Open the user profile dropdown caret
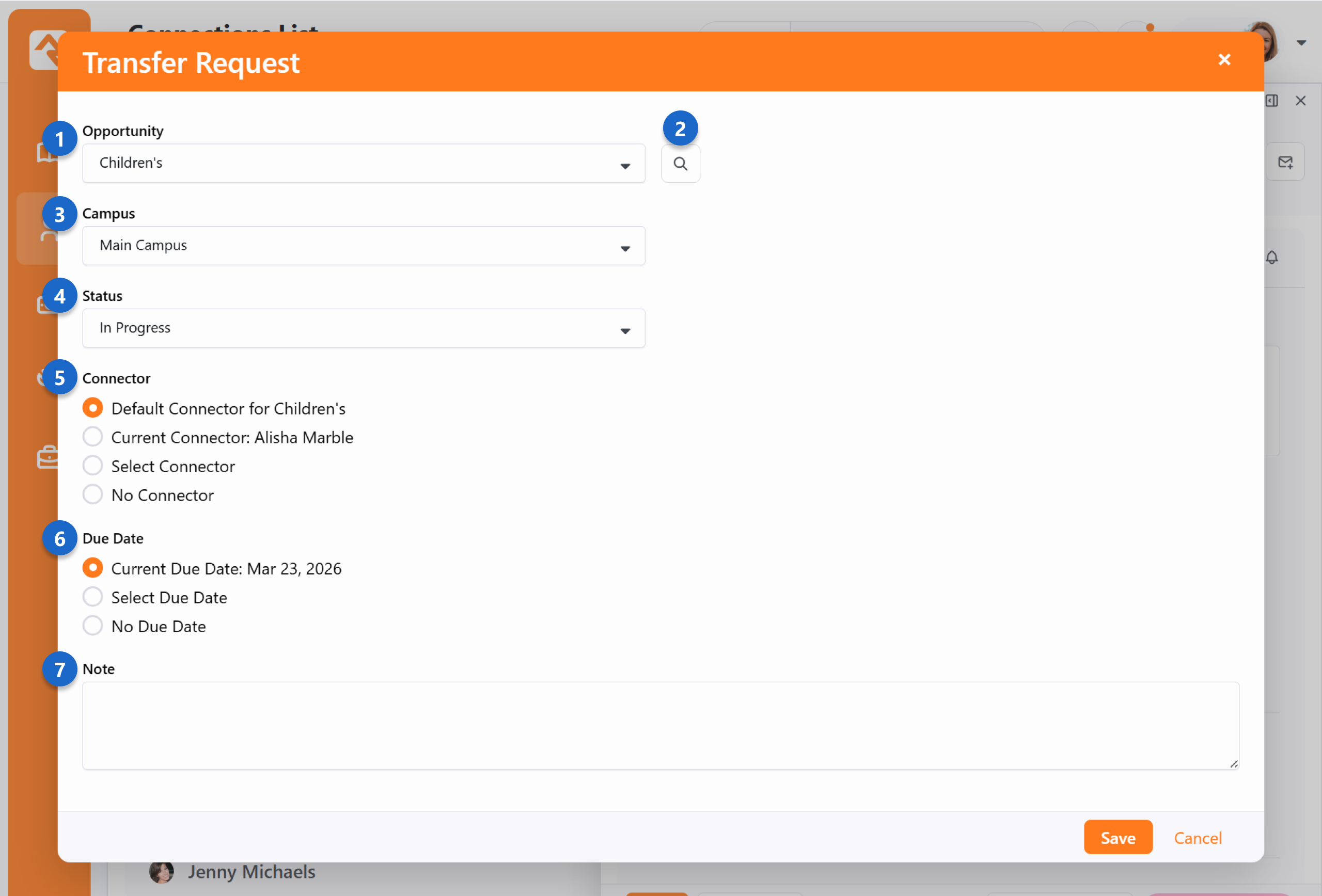Screen dimensions: 1322x896 [x=1301, y=43]
